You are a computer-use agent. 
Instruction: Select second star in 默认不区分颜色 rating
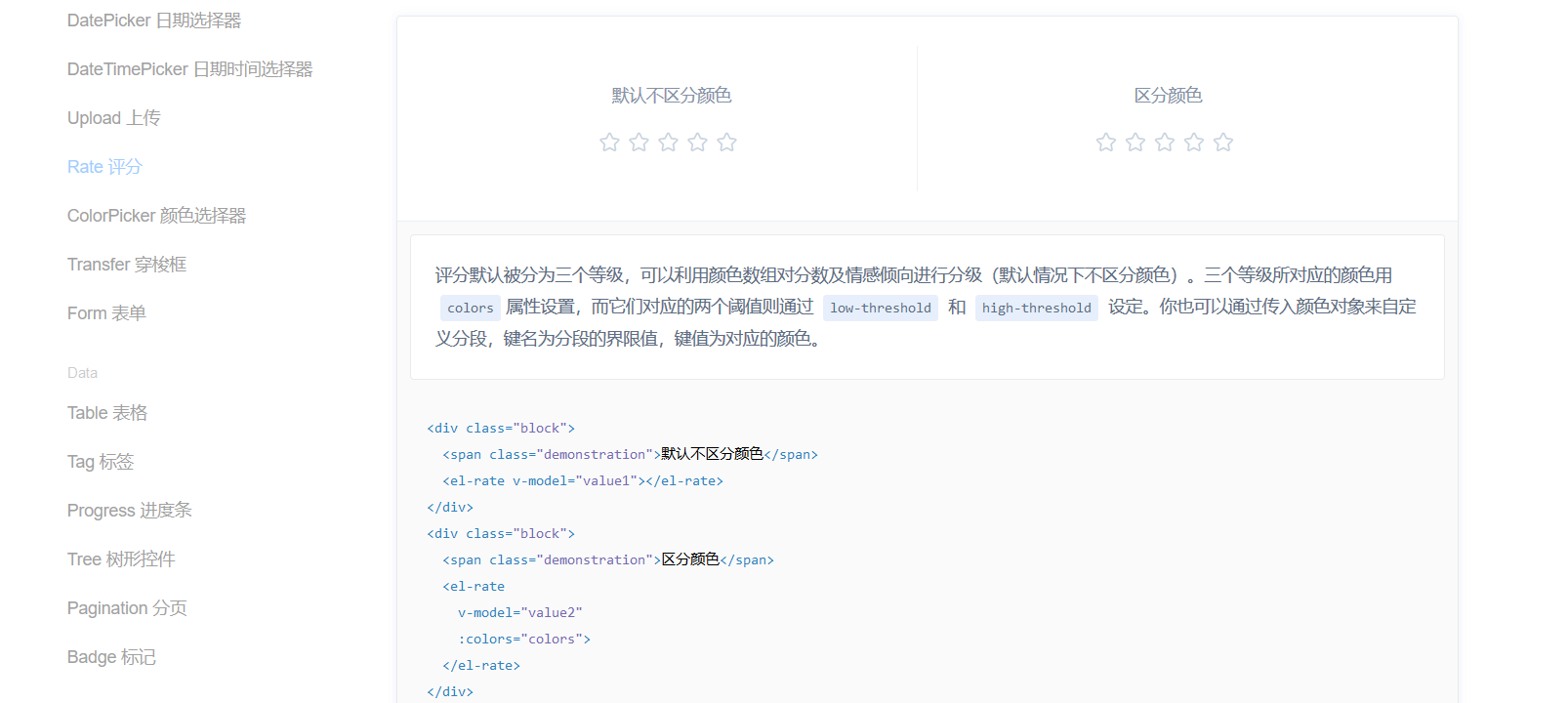[639, 143]
